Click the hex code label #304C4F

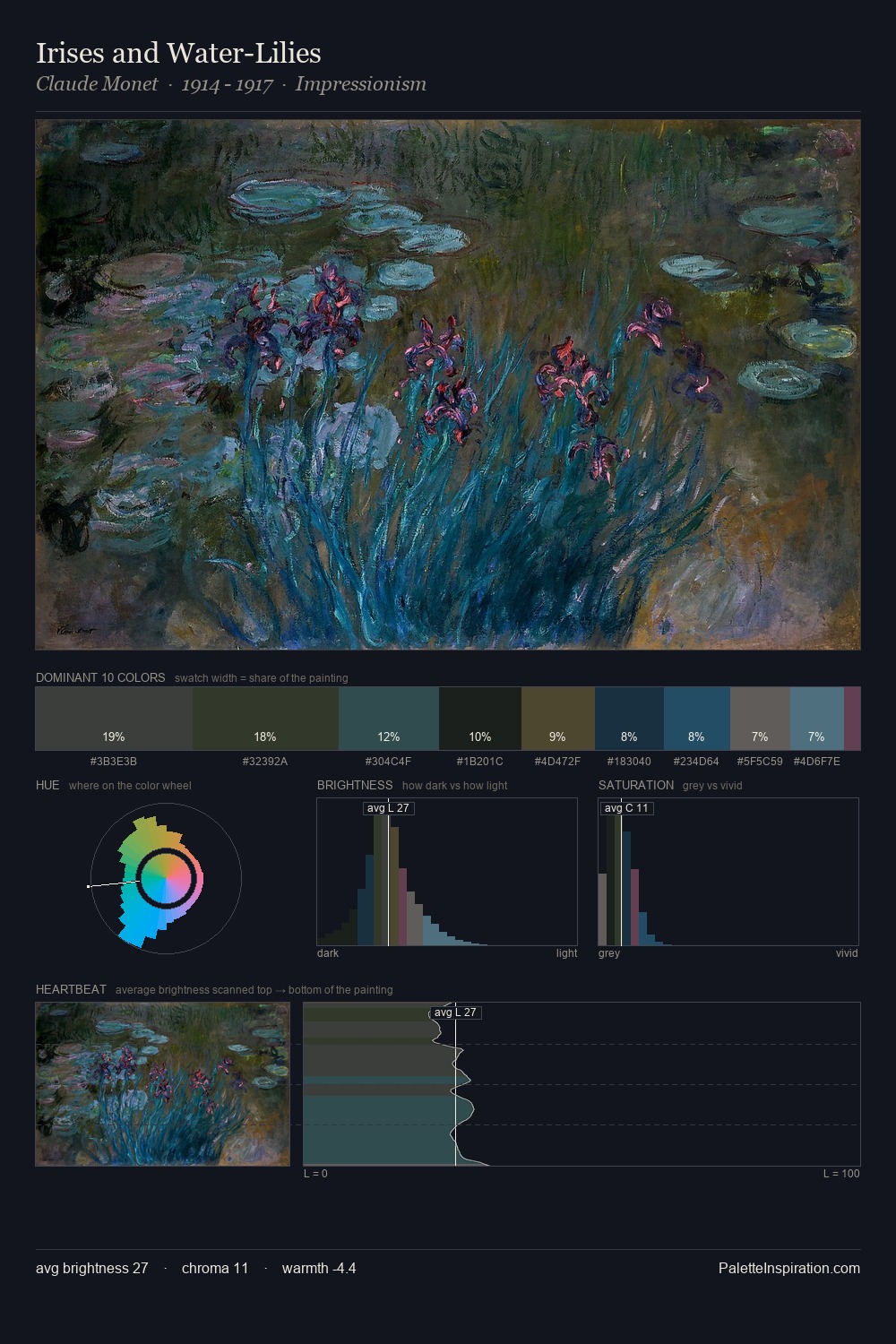pos(389,762)
